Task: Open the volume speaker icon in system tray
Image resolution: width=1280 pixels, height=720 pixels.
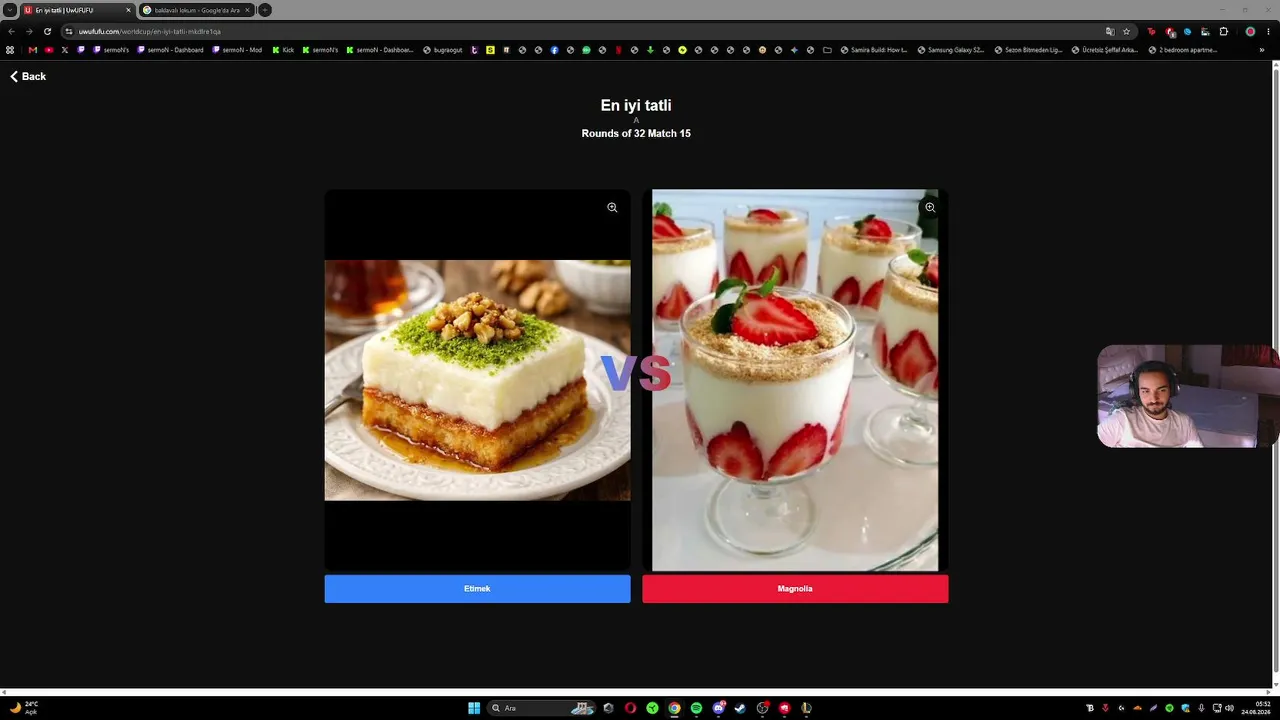Action: click(x=1229, y=708)
